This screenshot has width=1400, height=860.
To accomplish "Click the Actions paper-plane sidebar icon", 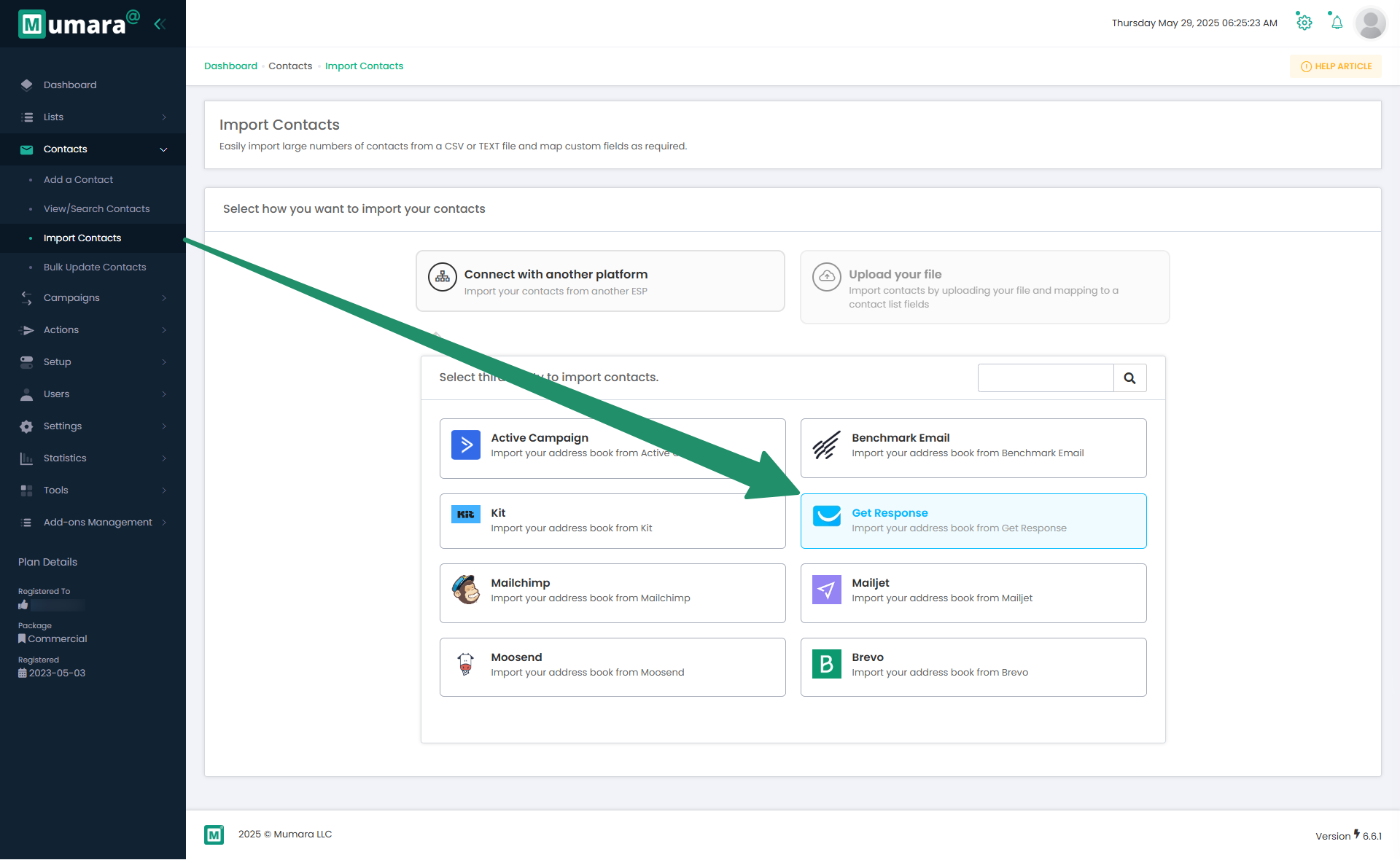I will coord(27,330).
